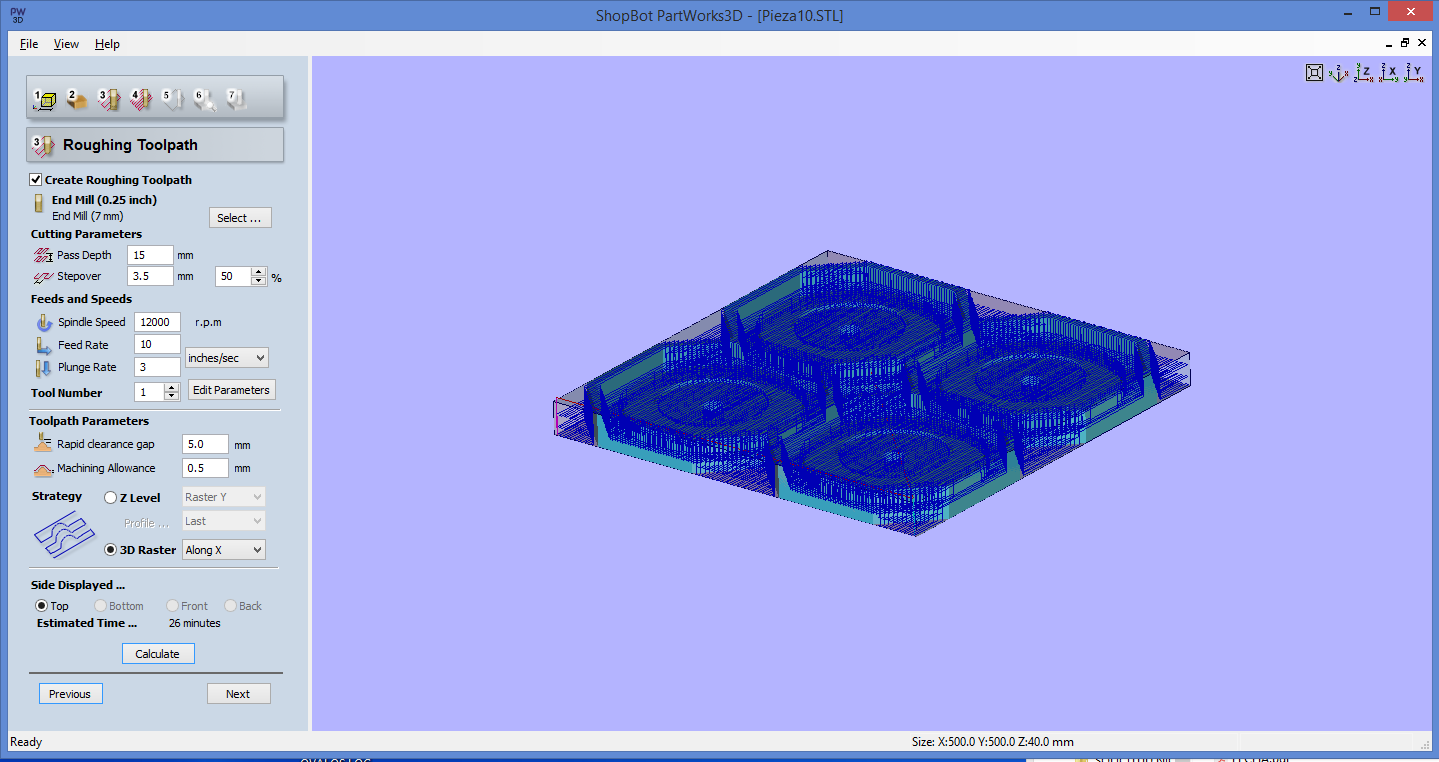Open step 4 Finishing Toolpath icon
Screen dimensions: 1439x762
click(140, 98)
